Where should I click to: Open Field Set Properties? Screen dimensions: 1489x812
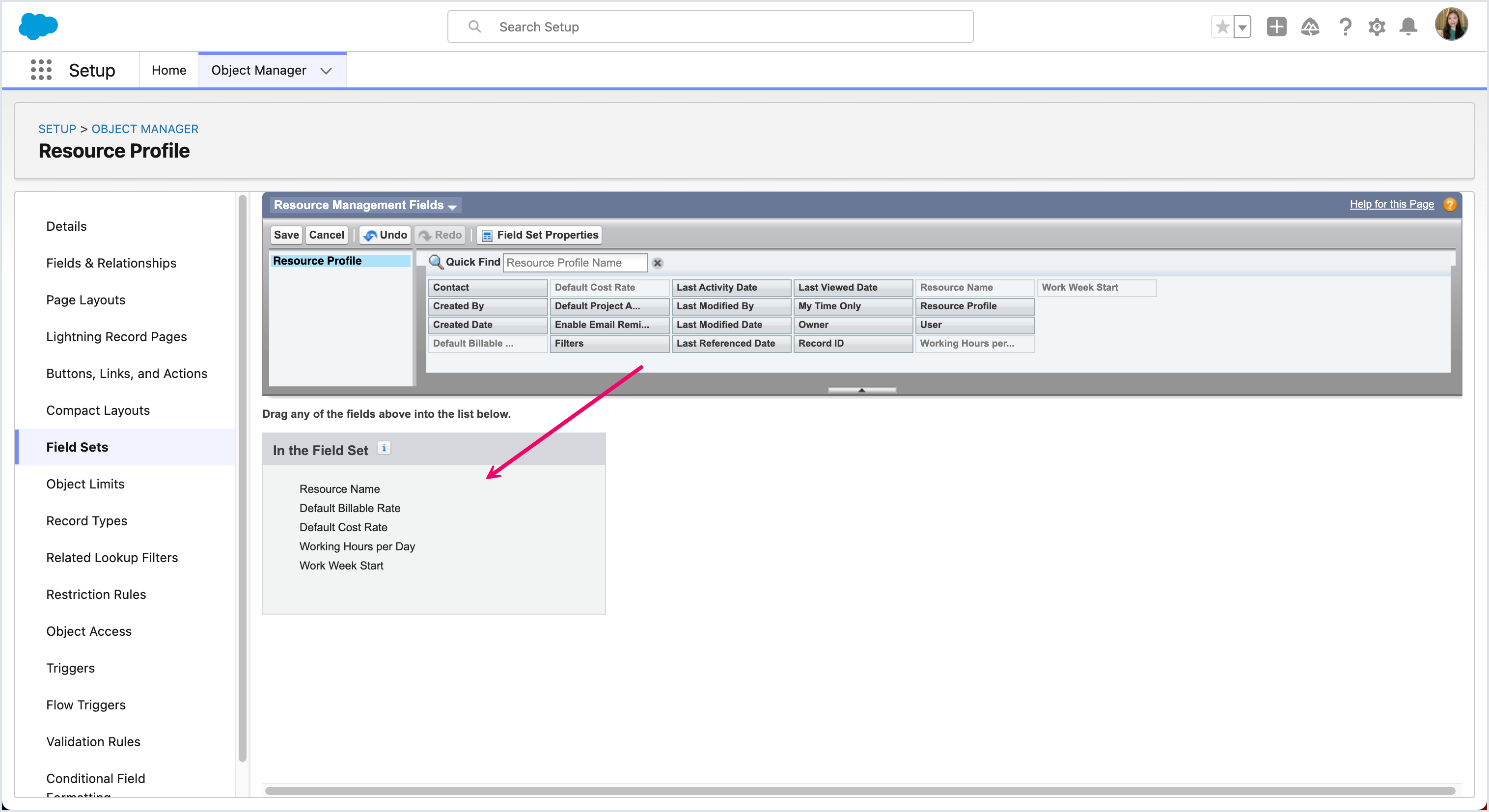coord(539,235)
